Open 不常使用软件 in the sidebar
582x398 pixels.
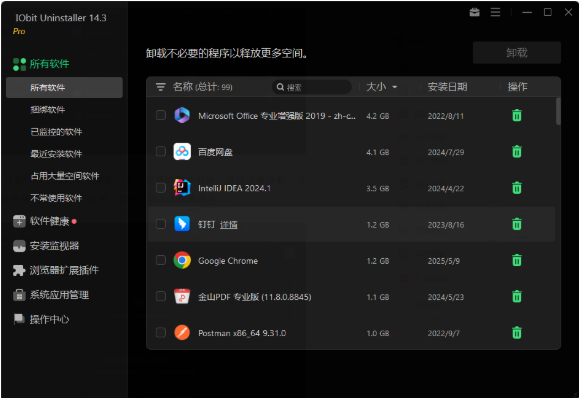[x=56, y=198]
